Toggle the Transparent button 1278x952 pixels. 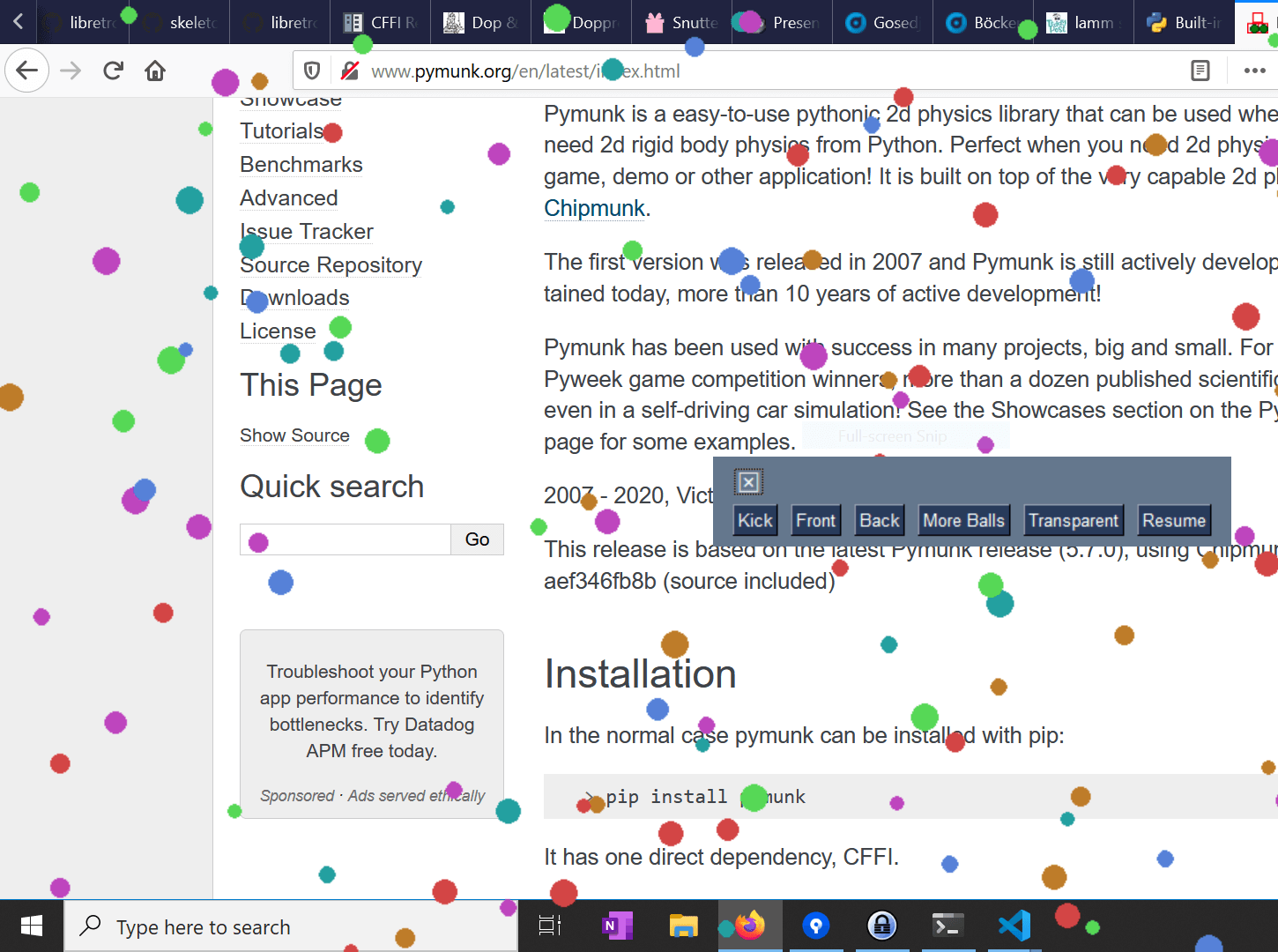pyautogui.click(x=1074, y=520)
